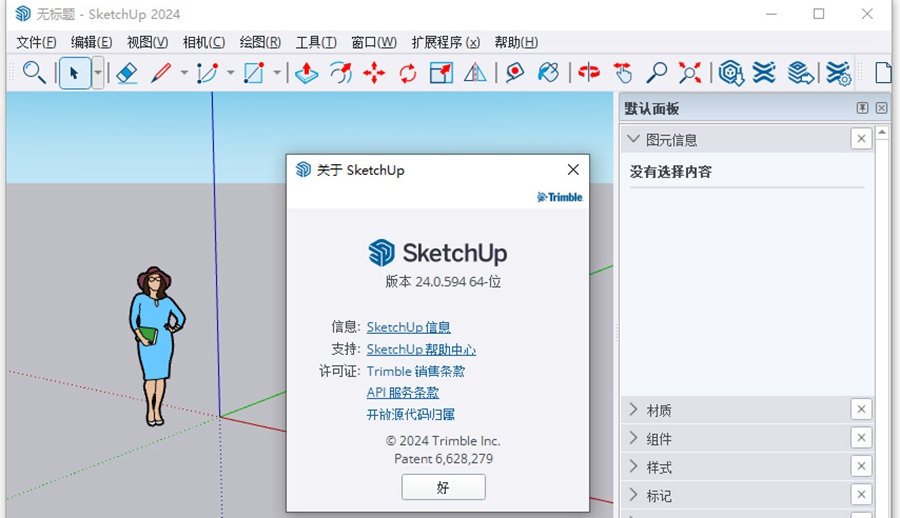Image resolution: width=900 pixels, height=518 pixels.
Task: Open the 工具(T) menu
Action: click(x=316, y=42)
